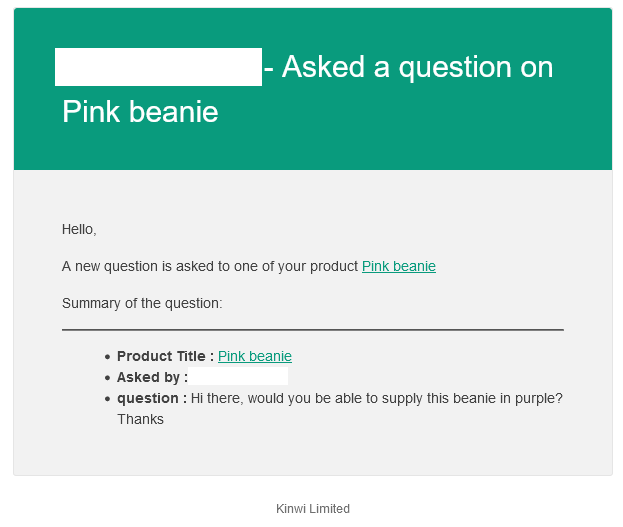Click the "Asked a question on" header text
The width and height of the screenshot is (623, 527).
[x=417, y=67]
